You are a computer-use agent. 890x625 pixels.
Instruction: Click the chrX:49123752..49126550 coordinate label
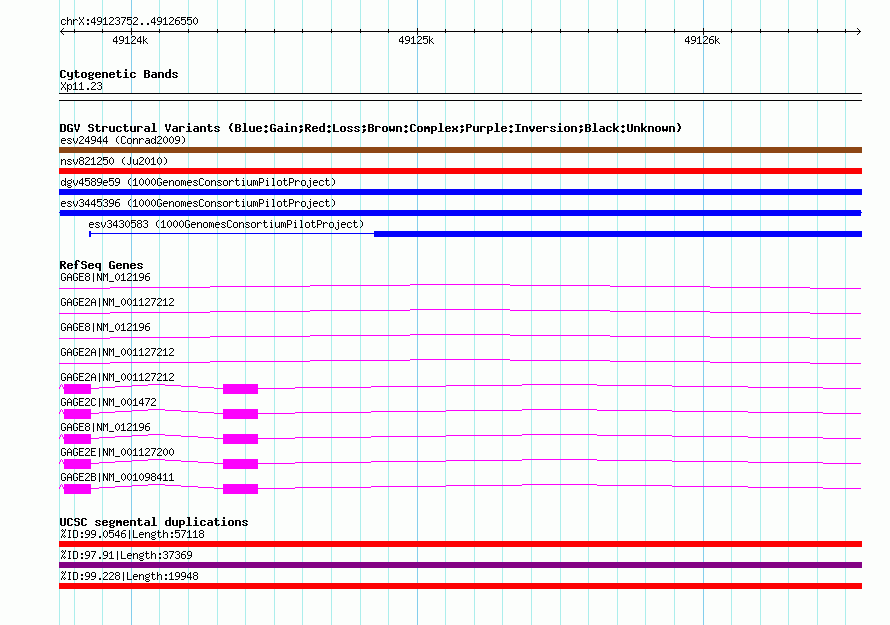tap(129, 21)
